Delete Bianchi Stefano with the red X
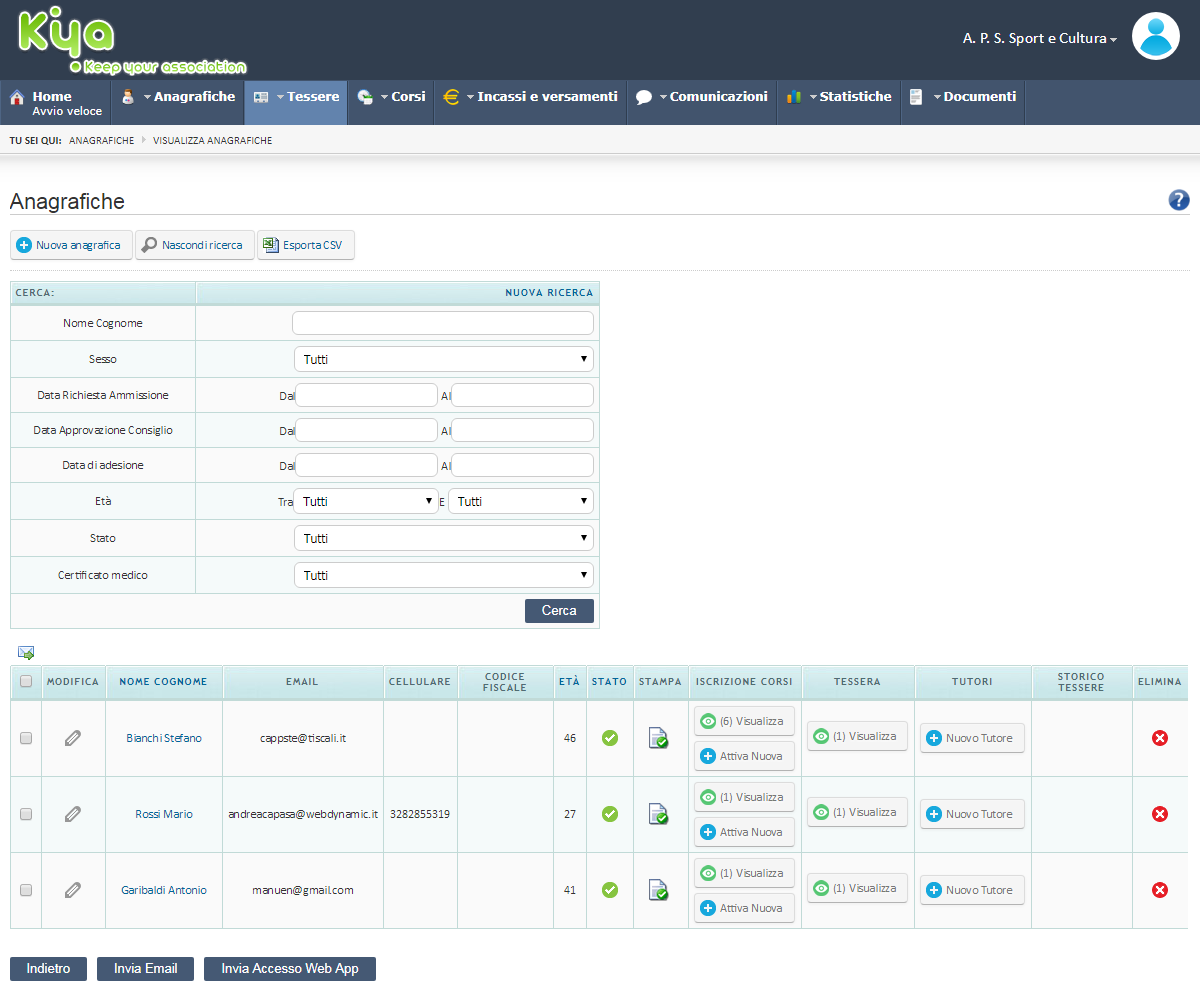1200x1000 pixels. (1160, 738)
